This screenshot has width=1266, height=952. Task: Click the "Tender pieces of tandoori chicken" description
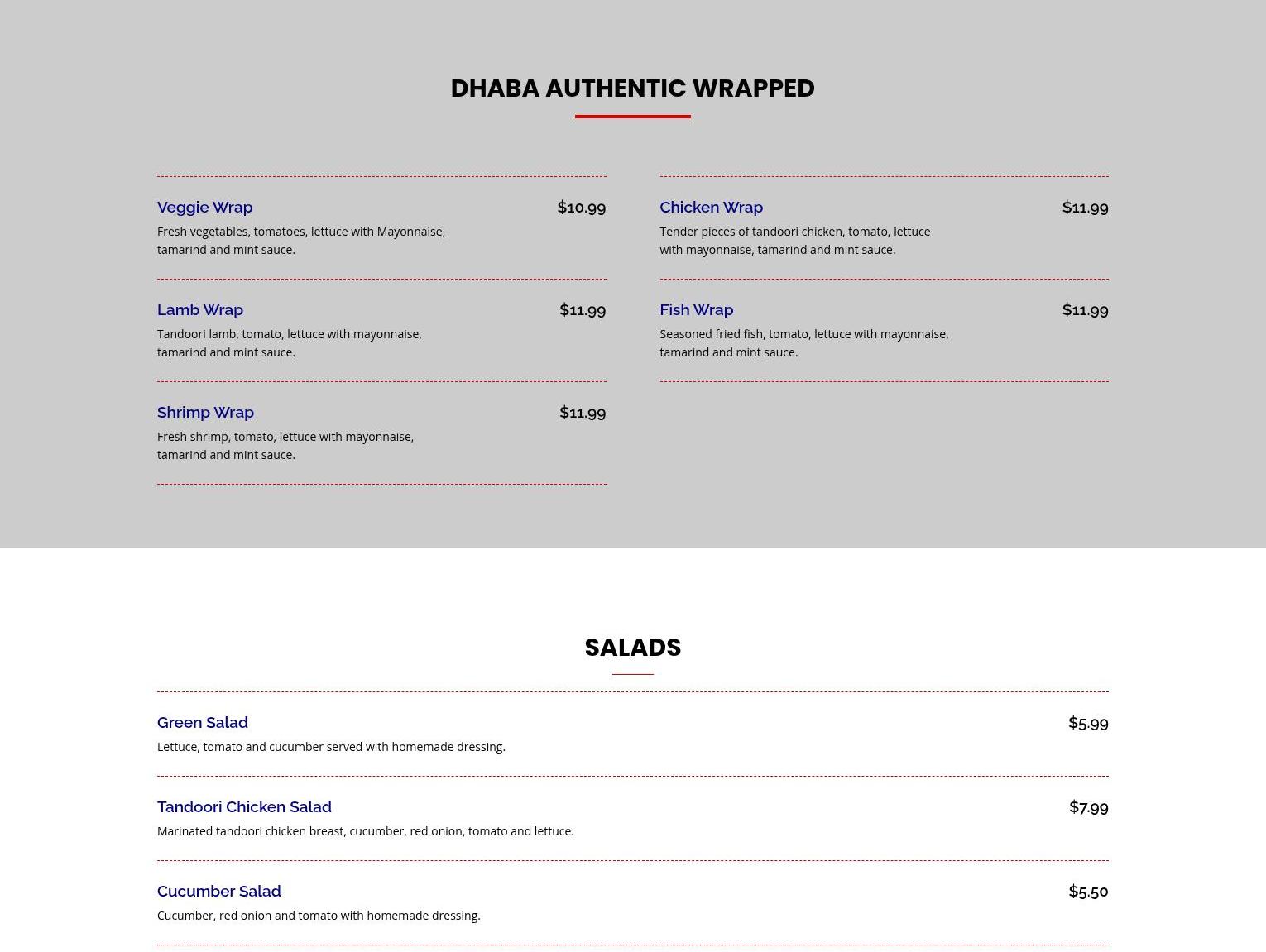(794, 241)
